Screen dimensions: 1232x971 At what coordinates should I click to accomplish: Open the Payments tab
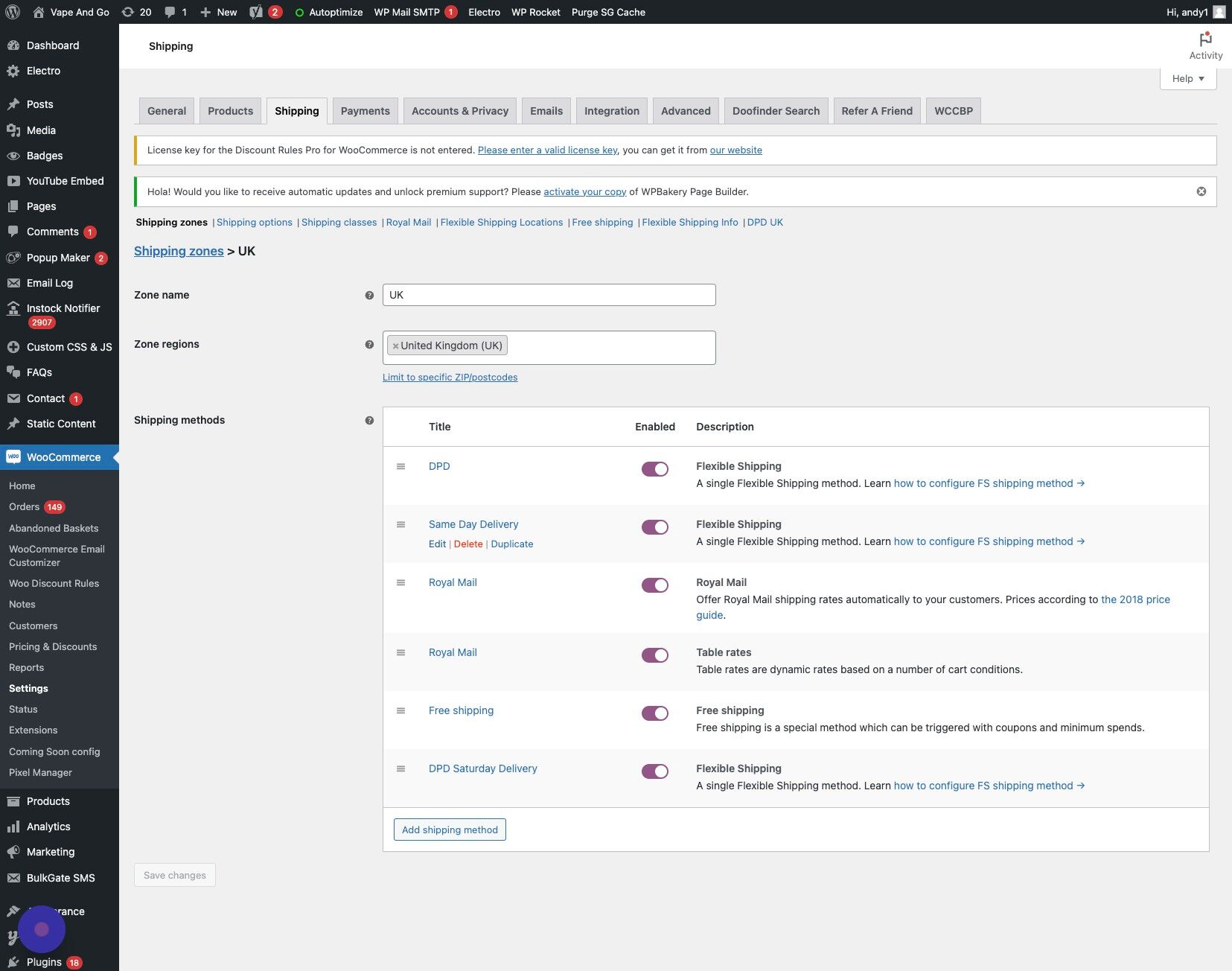[x=366, y=111]
